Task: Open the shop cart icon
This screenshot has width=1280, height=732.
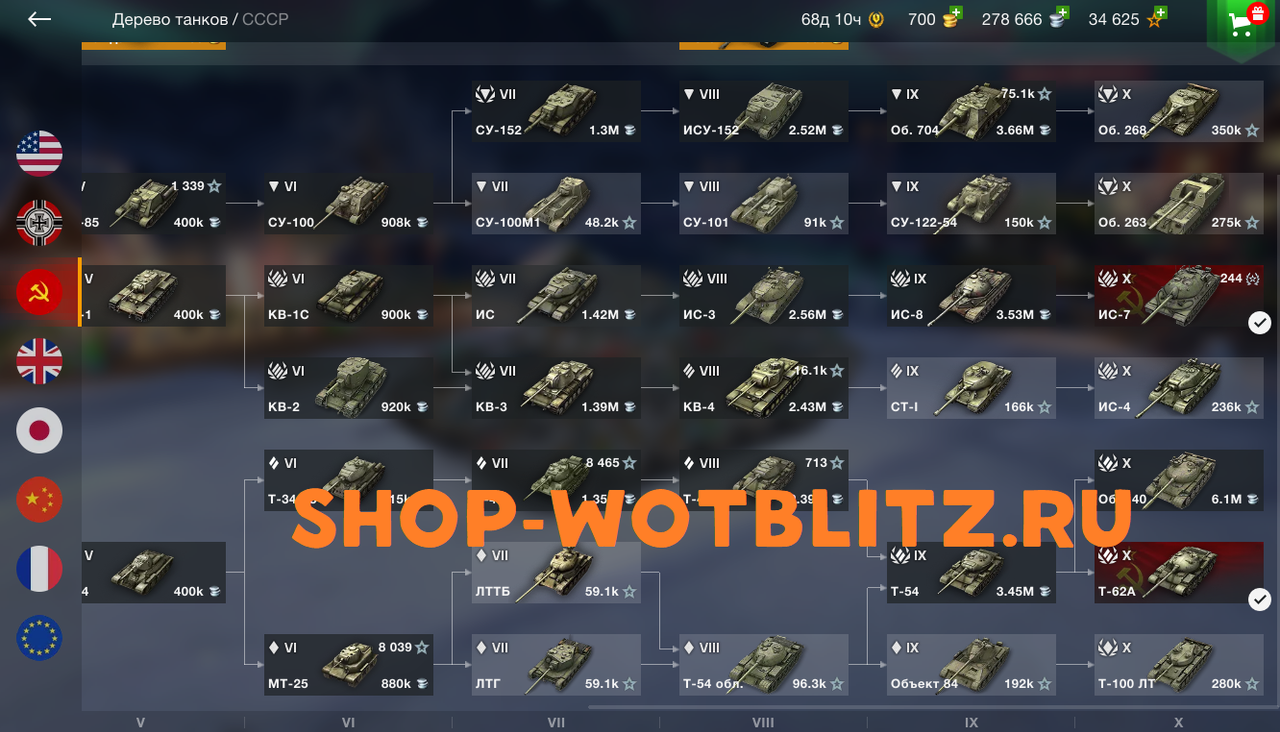Action: tap(1242, 24)
